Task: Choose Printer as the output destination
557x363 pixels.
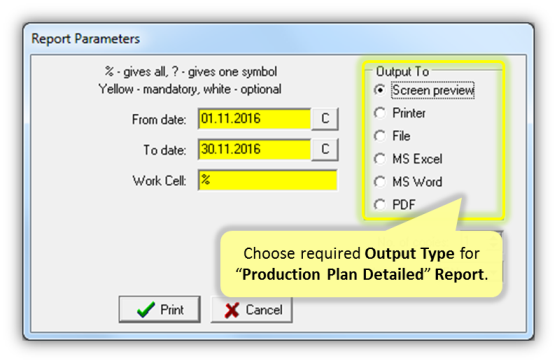Action: [x=380, y=113]
